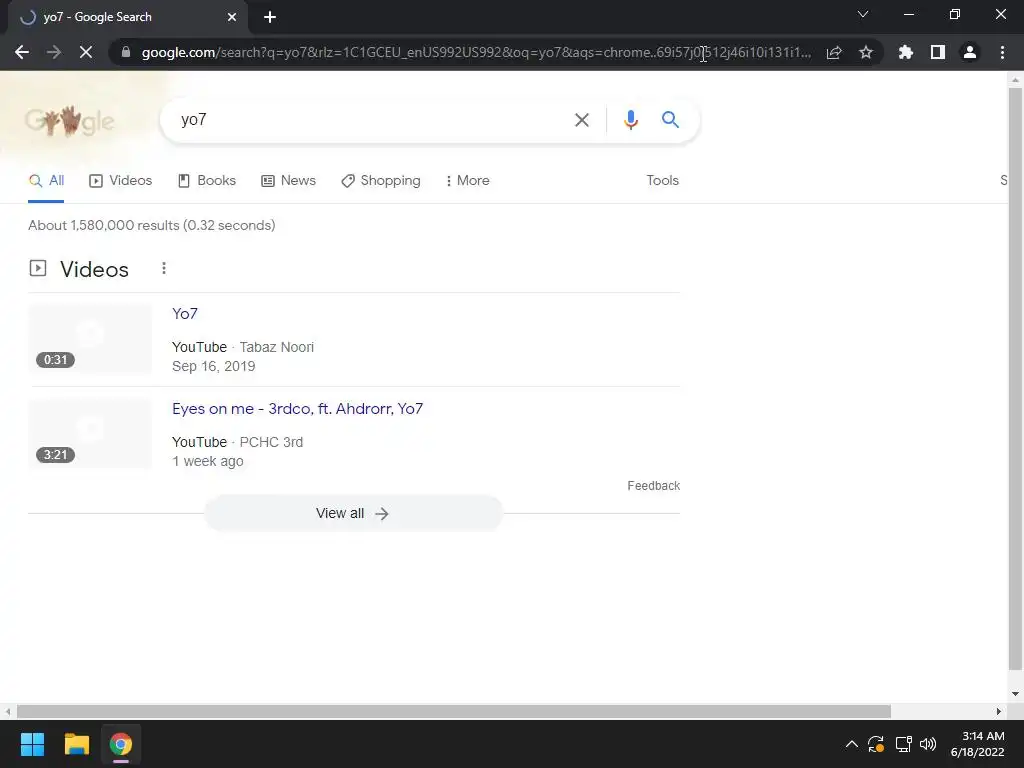Click the scroll-down arrow of vertical scrollbar
This screenshot has width=1024, height=768.
(x=1015, y=694)
